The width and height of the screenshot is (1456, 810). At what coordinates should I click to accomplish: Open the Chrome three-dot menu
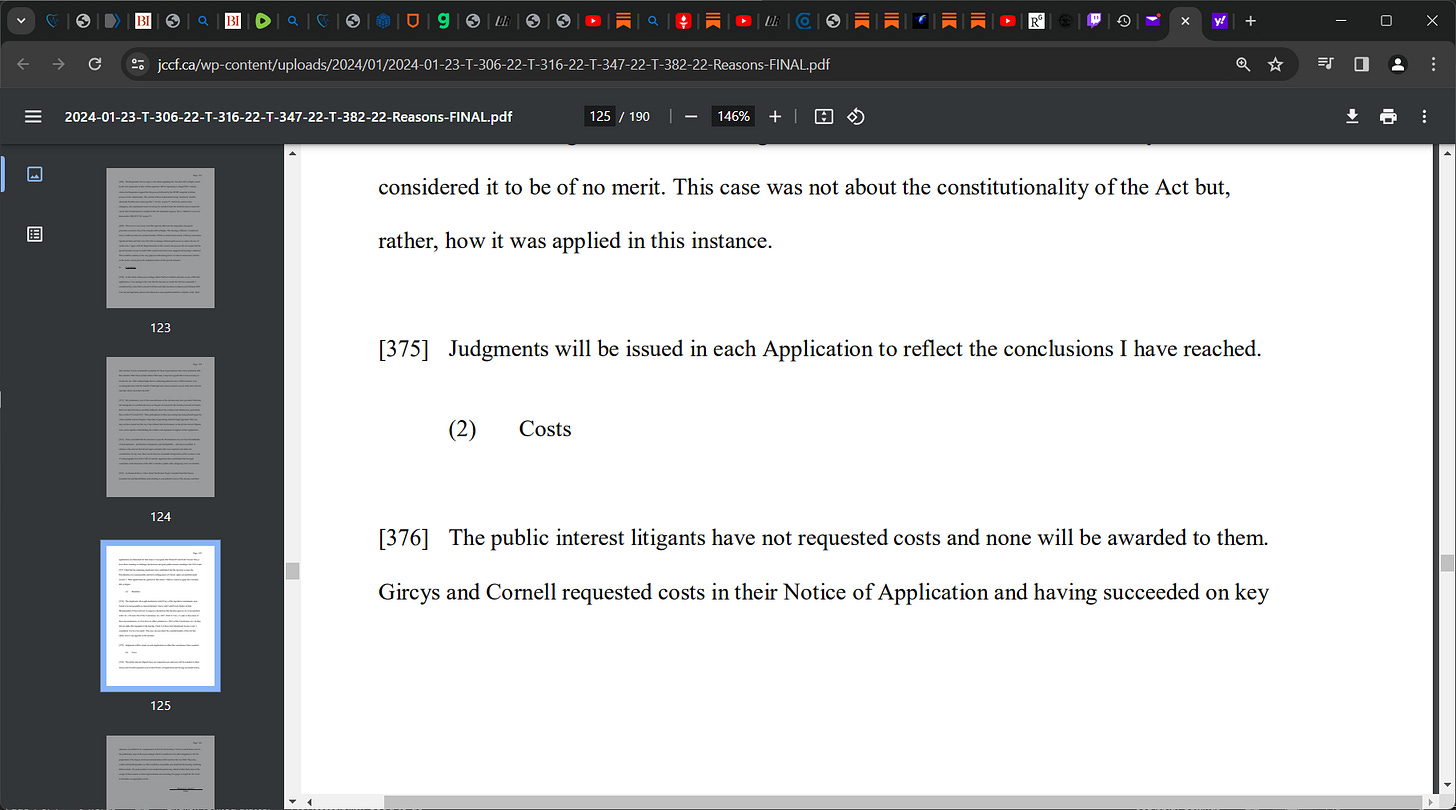(1432, 64)
